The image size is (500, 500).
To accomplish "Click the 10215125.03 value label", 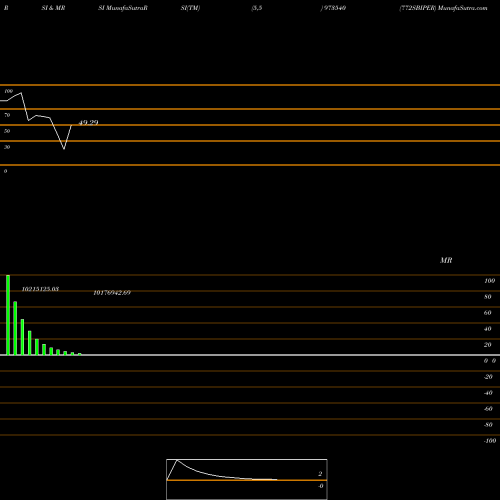I will (40, 289).
